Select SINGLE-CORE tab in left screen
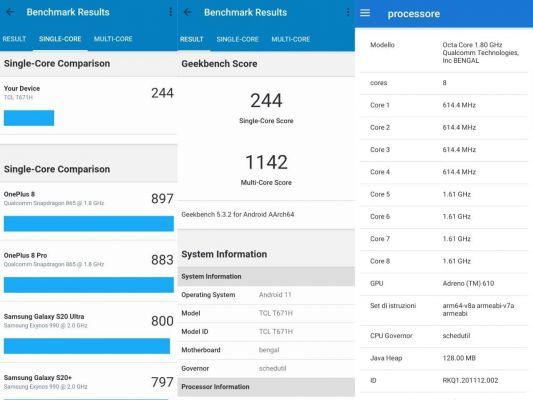The width and height of the screenshot is (533, 400). point(60,39)
